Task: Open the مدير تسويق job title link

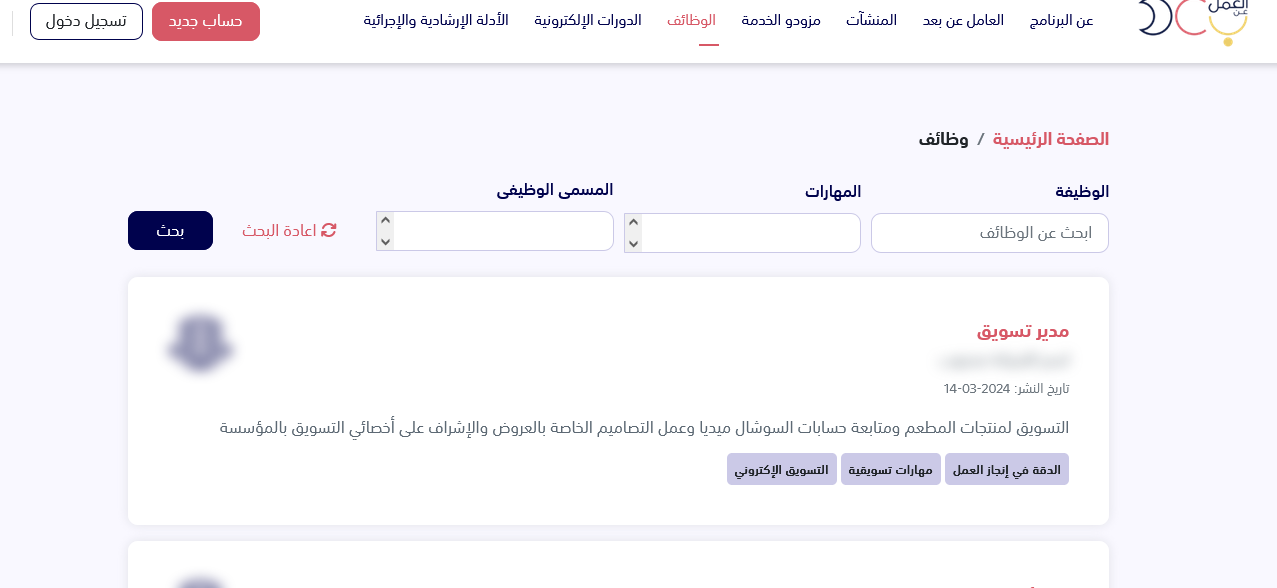Action: click(1023, 331)
